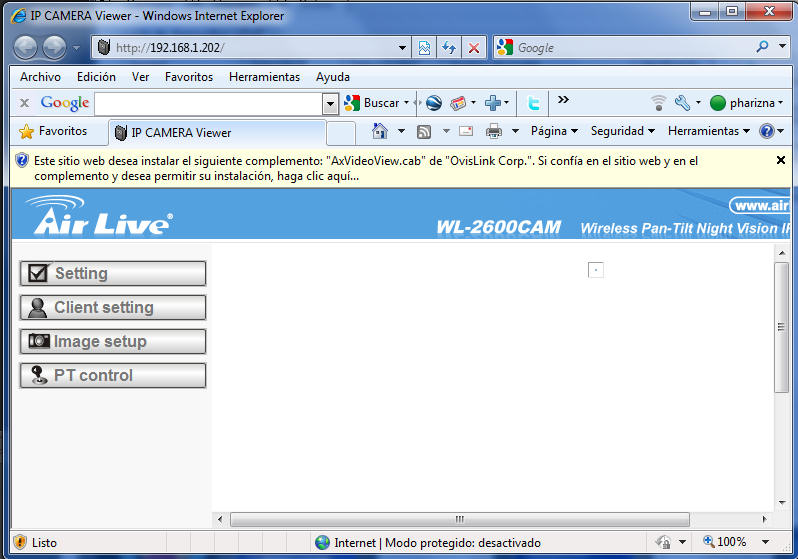Click the Google toolbar search field
The width and height of the screenshot is (798, 559).
(x=209, y=104)
